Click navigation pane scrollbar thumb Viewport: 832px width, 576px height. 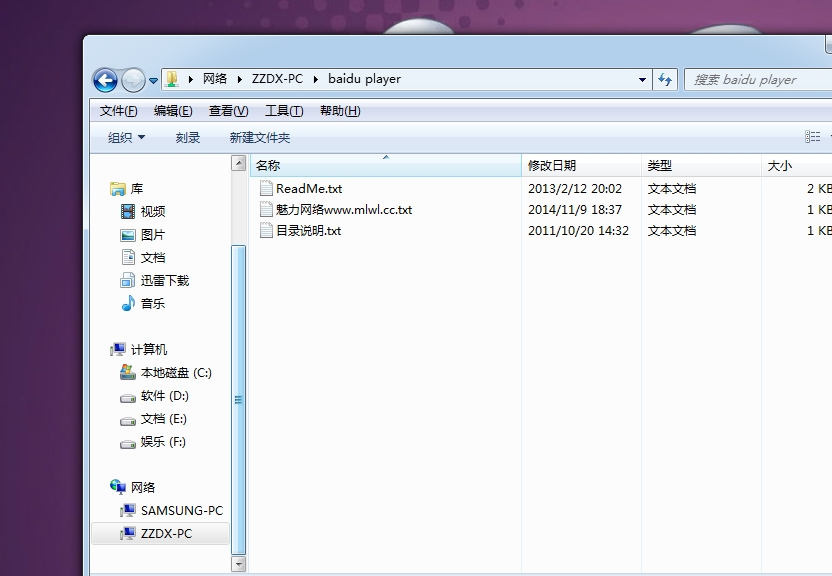(x=239, y=400)
